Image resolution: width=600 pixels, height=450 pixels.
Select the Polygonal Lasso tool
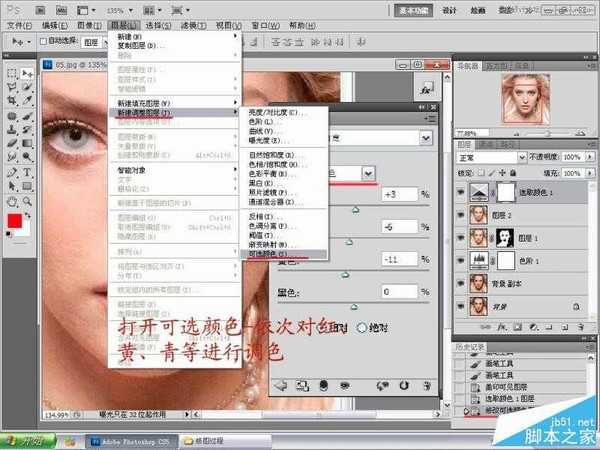click(12, 87)
